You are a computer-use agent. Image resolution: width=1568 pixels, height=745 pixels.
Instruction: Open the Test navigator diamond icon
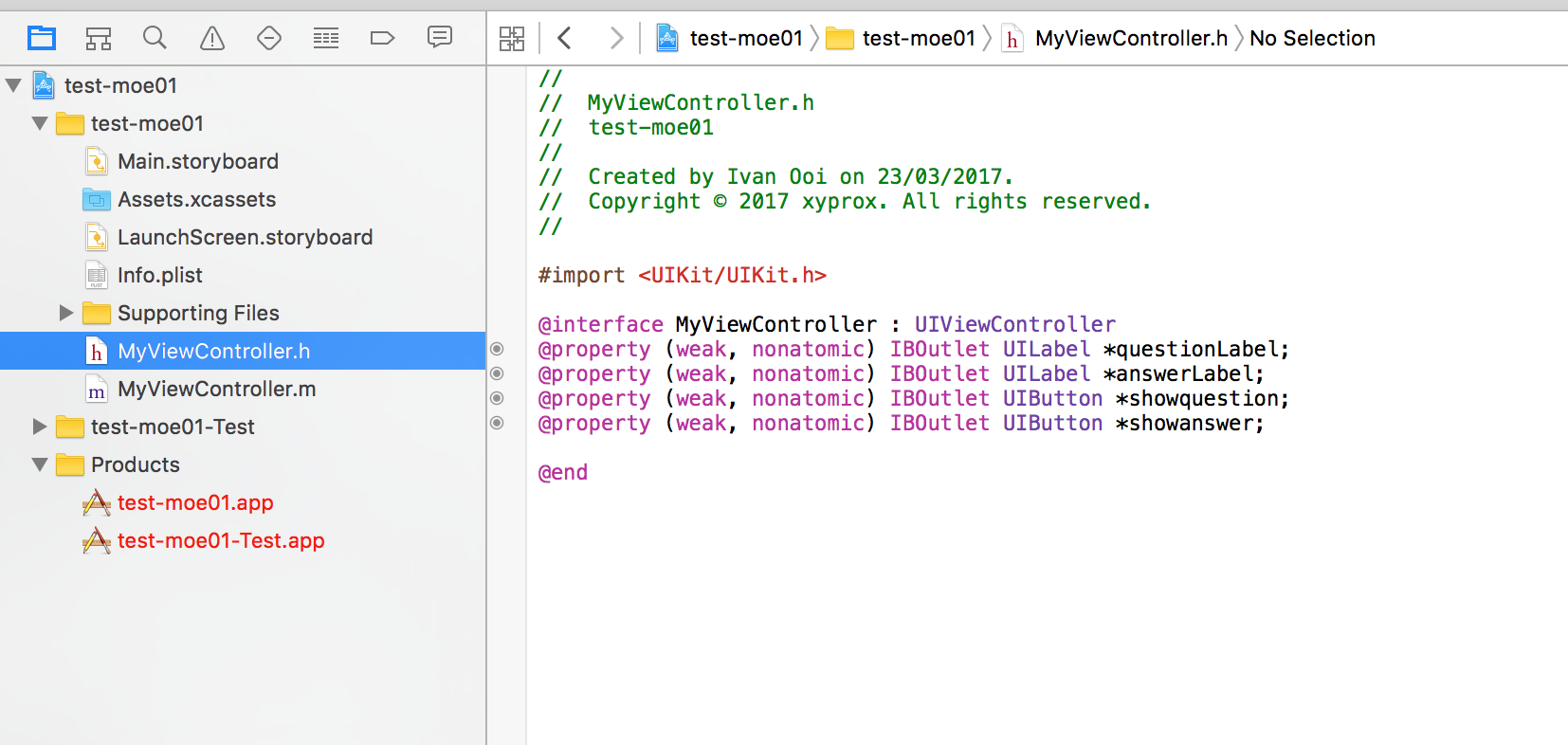point(269,38)
